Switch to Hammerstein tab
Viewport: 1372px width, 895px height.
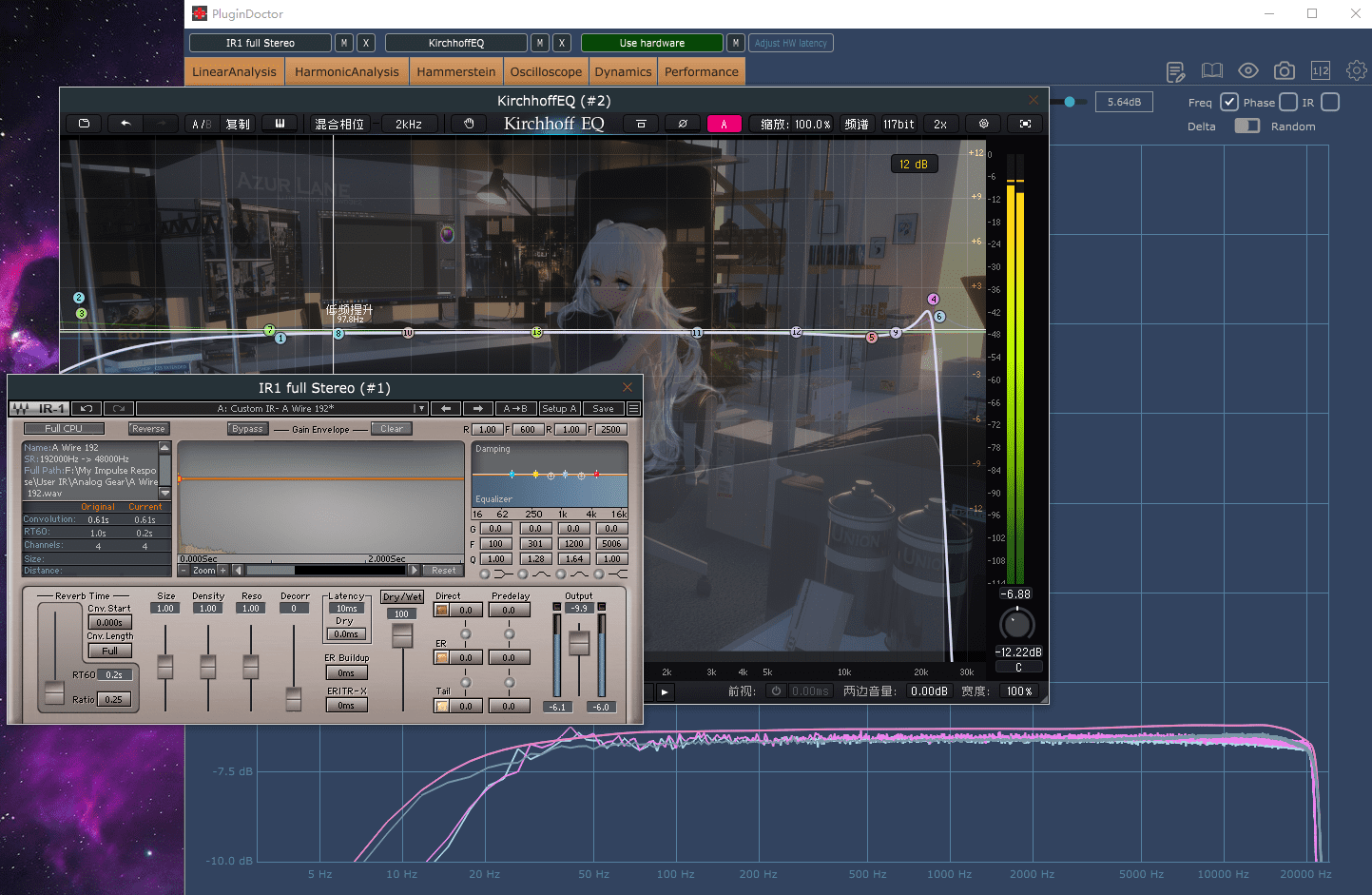(x=456, y=71)
